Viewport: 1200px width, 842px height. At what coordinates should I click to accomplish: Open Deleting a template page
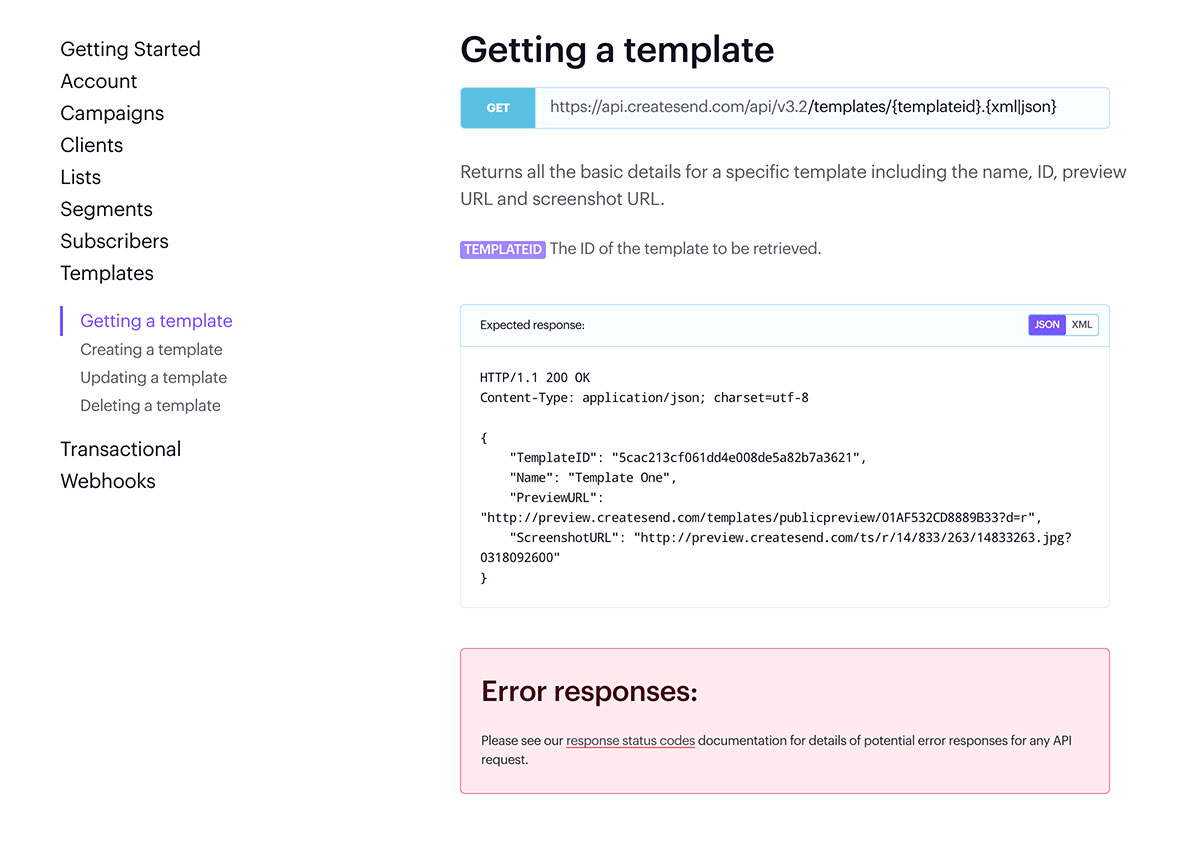(x=150, y=405)
